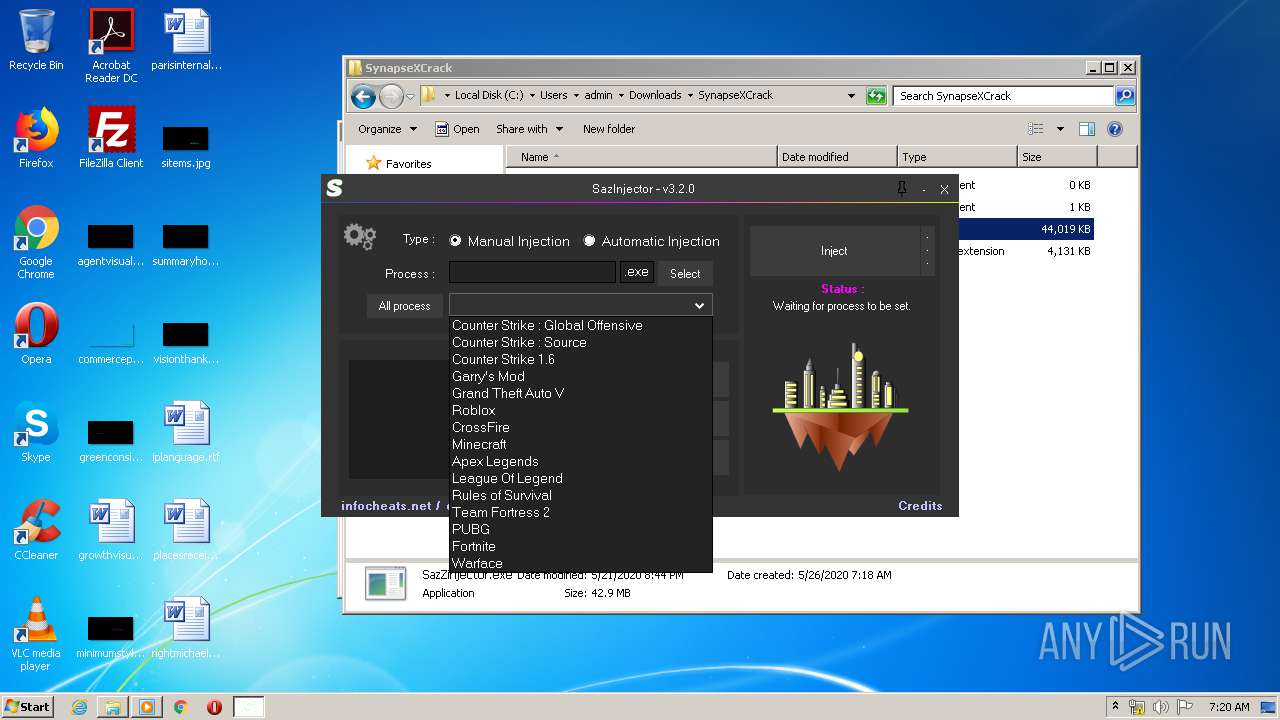Open Internet Explorer from taskbar
The height and width of the screenshot is (720, 1280).
pyautogui.click(x=79, y=707)
